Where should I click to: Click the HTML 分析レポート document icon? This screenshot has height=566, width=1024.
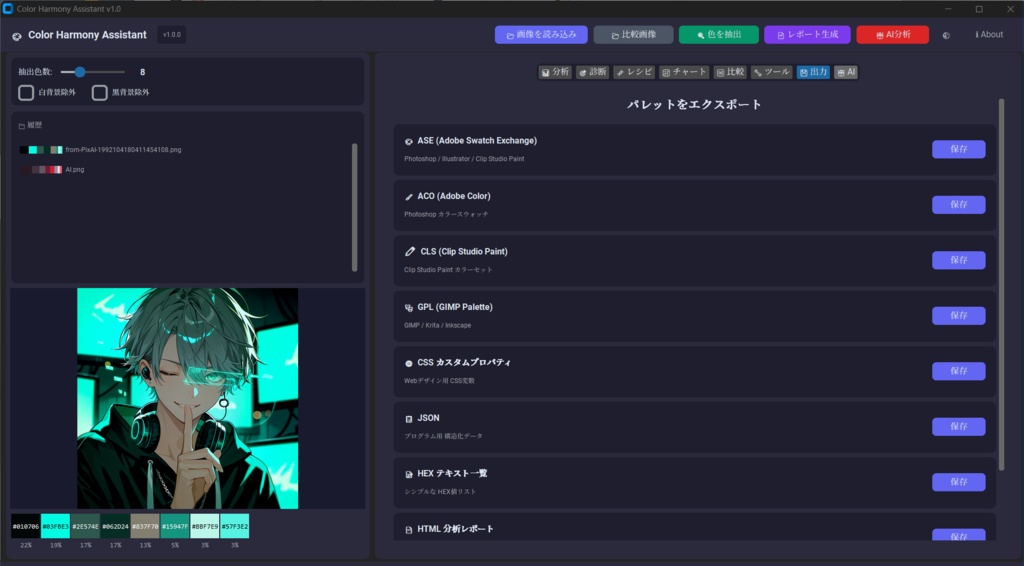click(x=409, y=529)
